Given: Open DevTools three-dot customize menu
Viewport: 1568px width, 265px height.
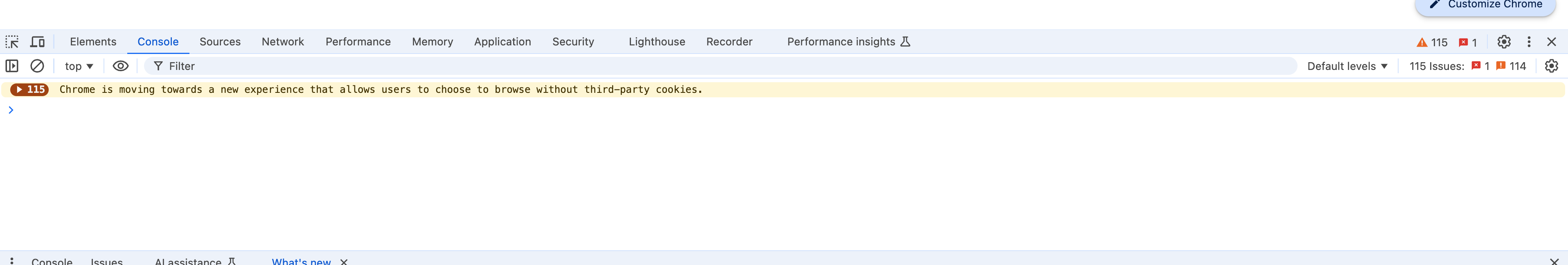Looking at the screenshot, I should (x=1528, y=42).
